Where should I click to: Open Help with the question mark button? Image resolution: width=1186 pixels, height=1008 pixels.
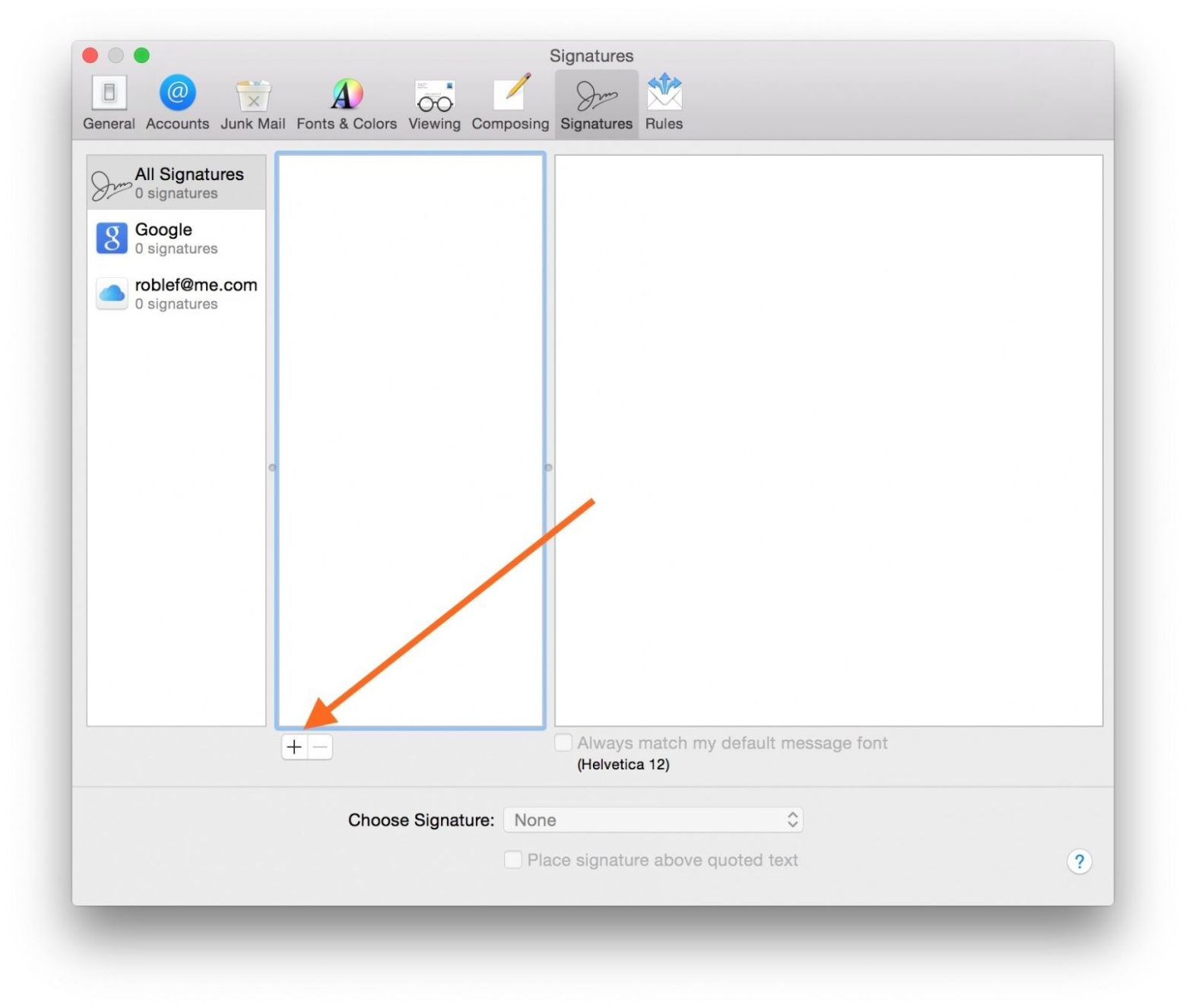coord(1079,861)
